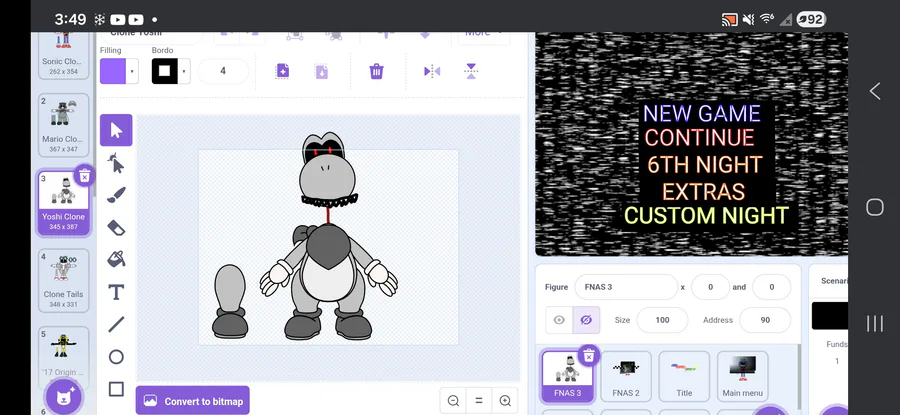This screenshot has height=415, width=900.
Task: Tap the Android home button
Action: pyautogui.click(x=875, y=207)
